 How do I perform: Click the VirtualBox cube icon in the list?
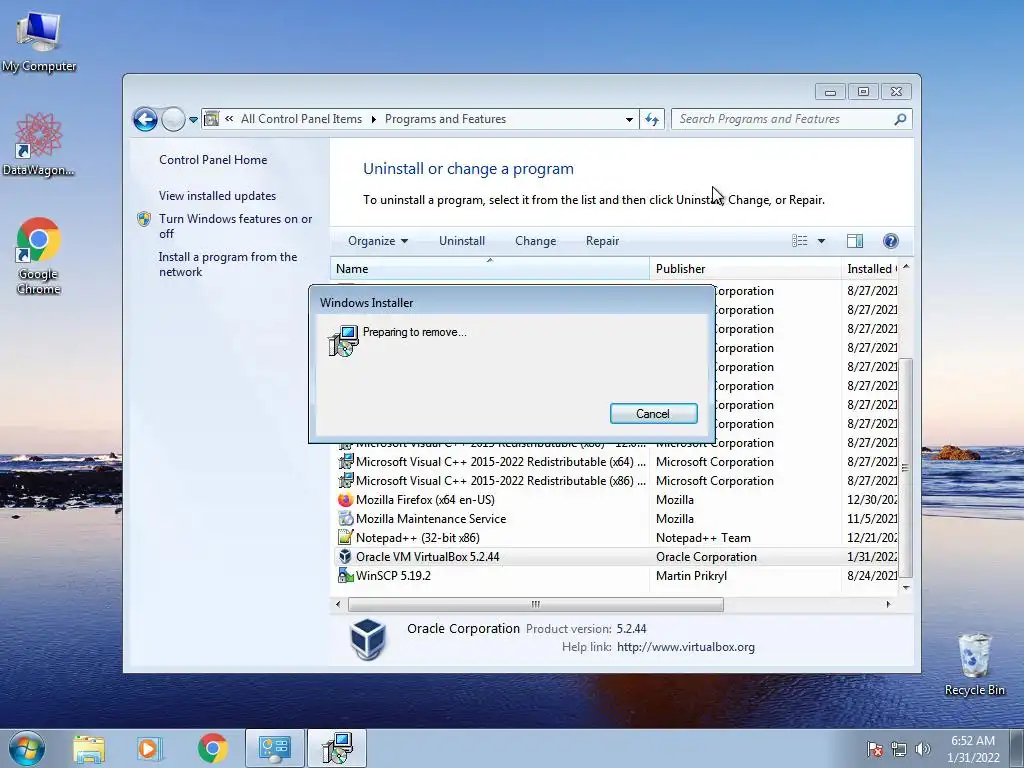pos(345,556)
